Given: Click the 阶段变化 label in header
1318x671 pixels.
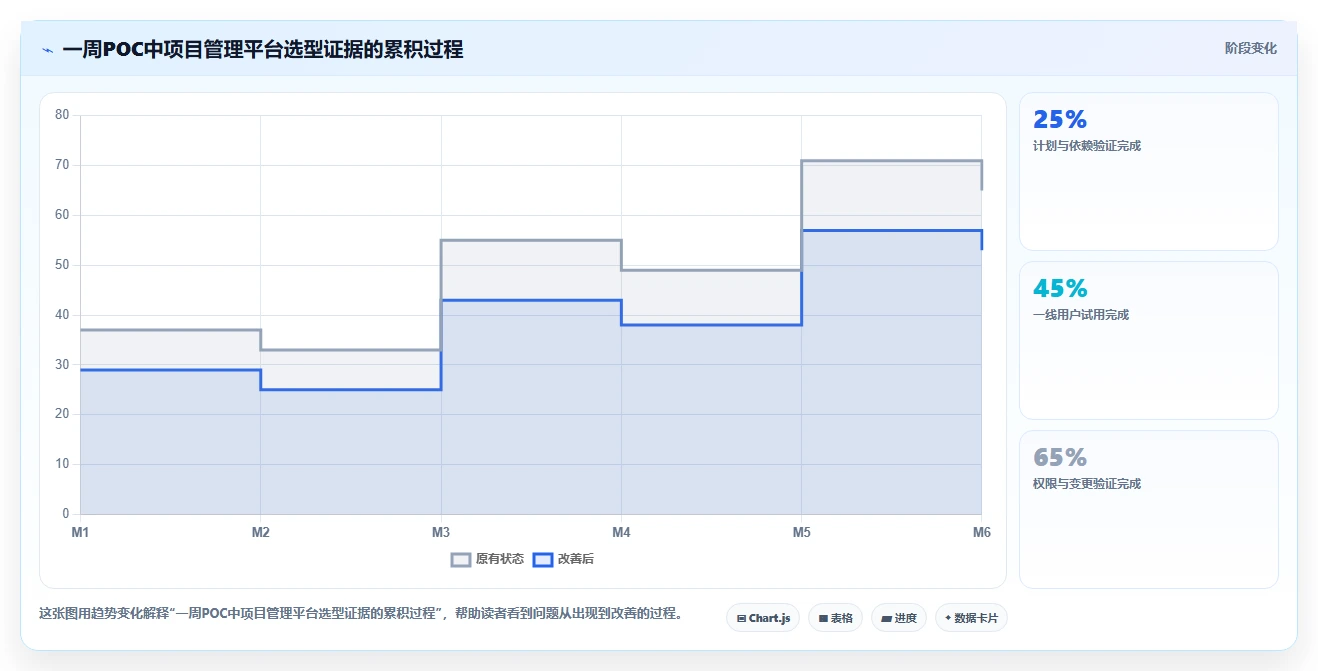Looking at the screenshot, I should point(1250,48).
